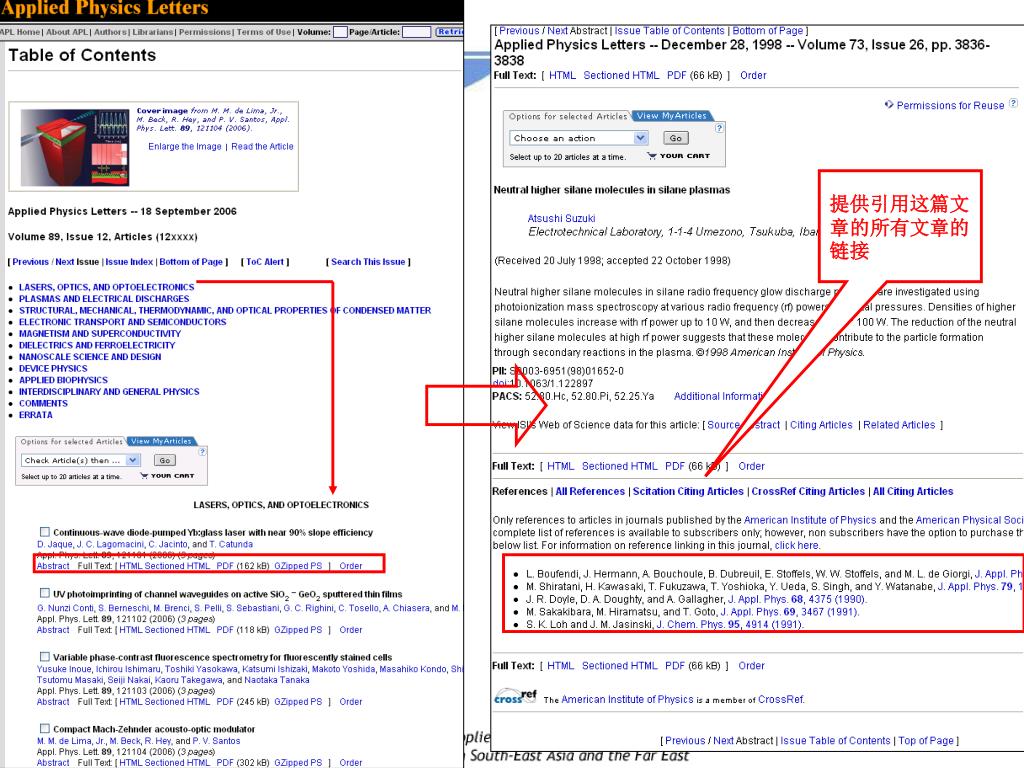Check the UV photoimprinting article checkbox

point(44,593)
